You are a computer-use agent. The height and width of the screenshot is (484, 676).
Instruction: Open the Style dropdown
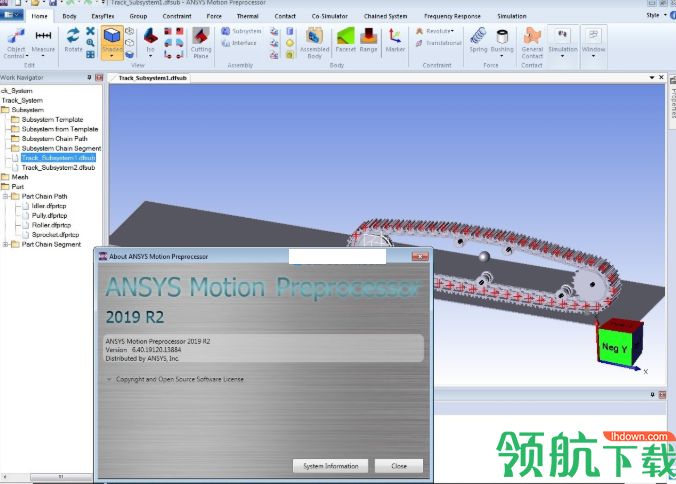(x=657, y=15)
